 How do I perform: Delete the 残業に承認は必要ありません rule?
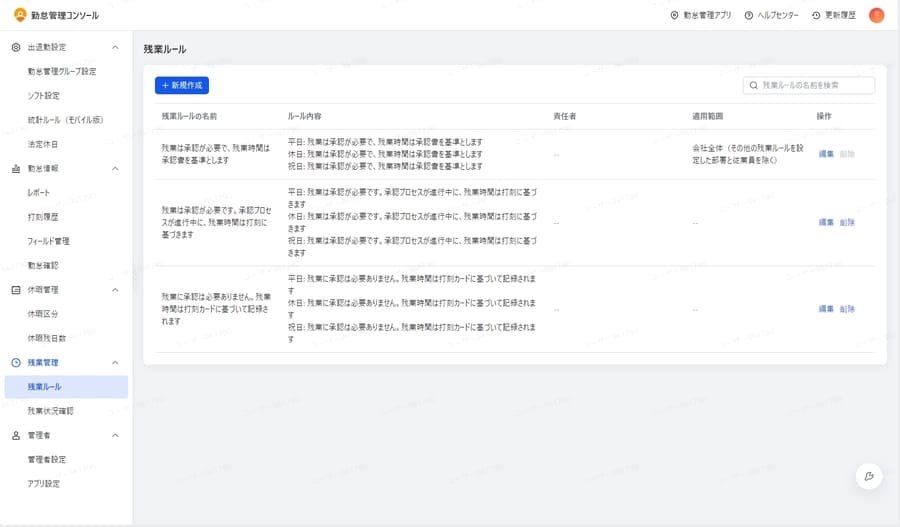point(847,309)
